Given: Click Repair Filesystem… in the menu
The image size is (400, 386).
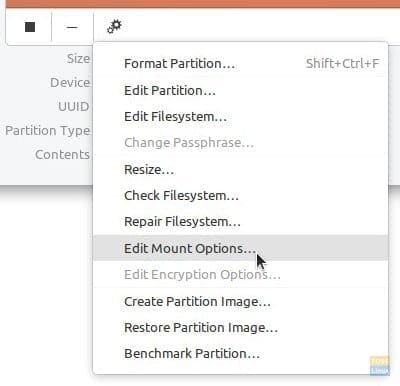Looking at the screenshot, I should click(241, 222).
